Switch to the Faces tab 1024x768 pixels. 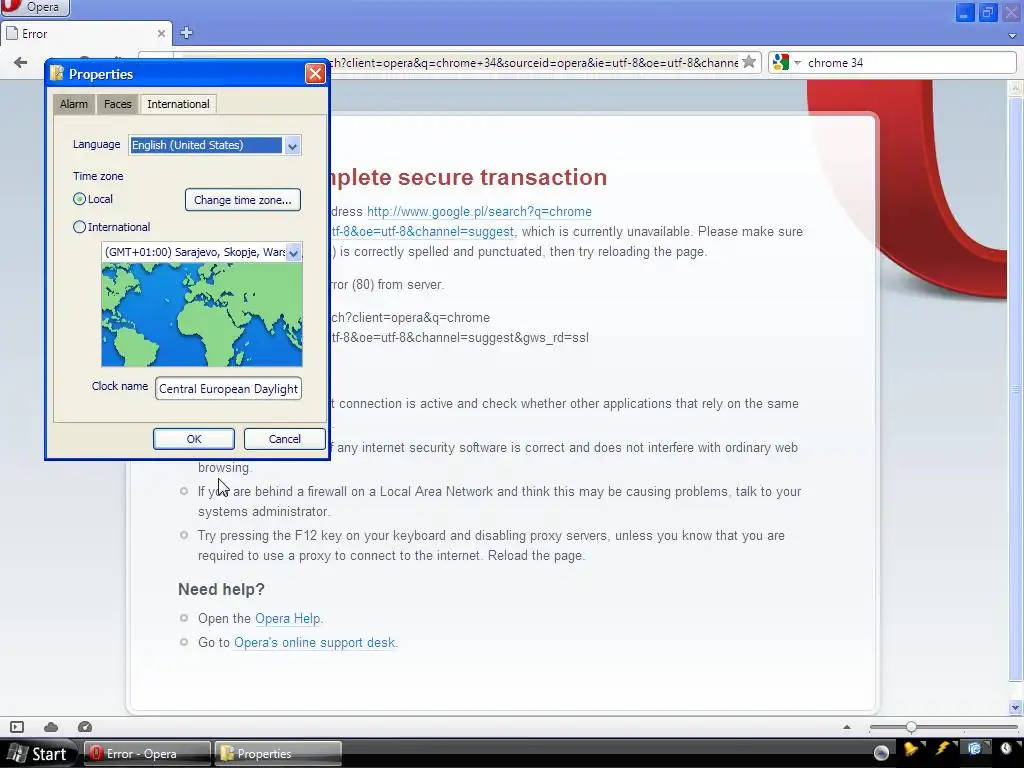118,104
